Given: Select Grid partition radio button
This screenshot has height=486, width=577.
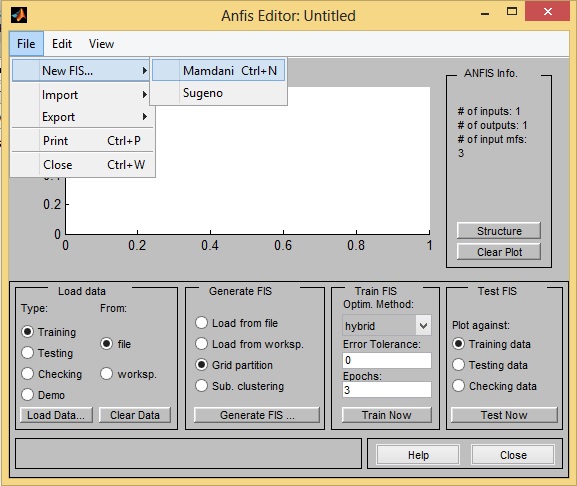Looking at the screenshot, I should [201, 365].
